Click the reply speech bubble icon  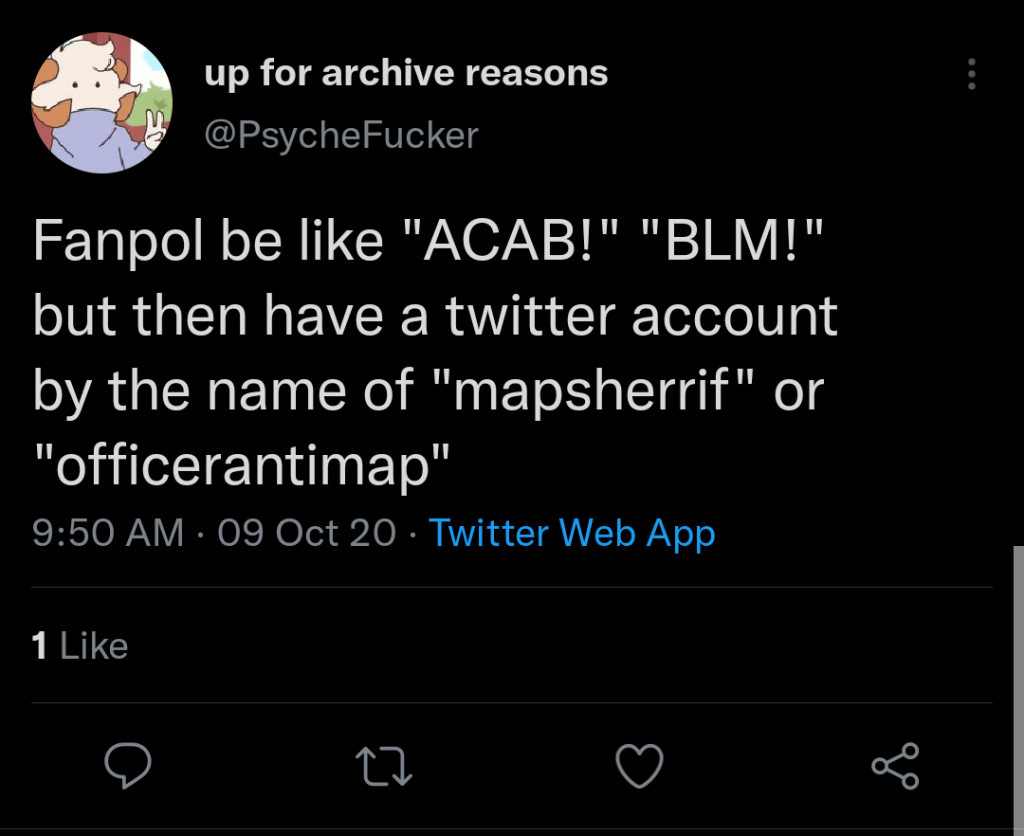click(128, 767)
